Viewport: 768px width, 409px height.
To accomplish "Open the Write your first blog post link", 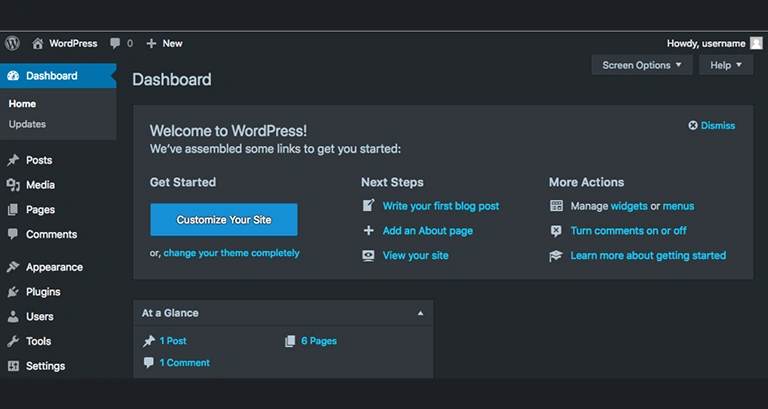I will click(440, 206).
